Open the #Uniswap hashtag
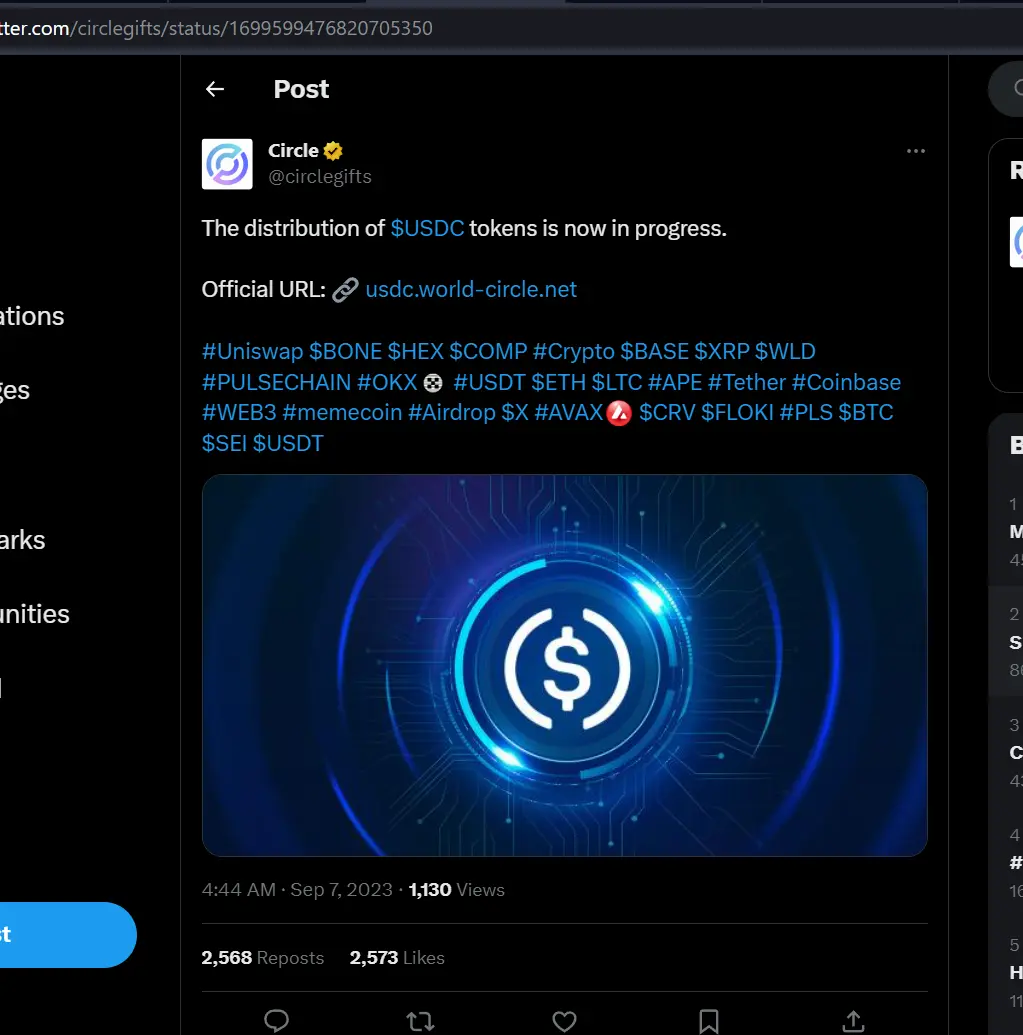This screenshot has width=1023, height=1035. point(252,351)
